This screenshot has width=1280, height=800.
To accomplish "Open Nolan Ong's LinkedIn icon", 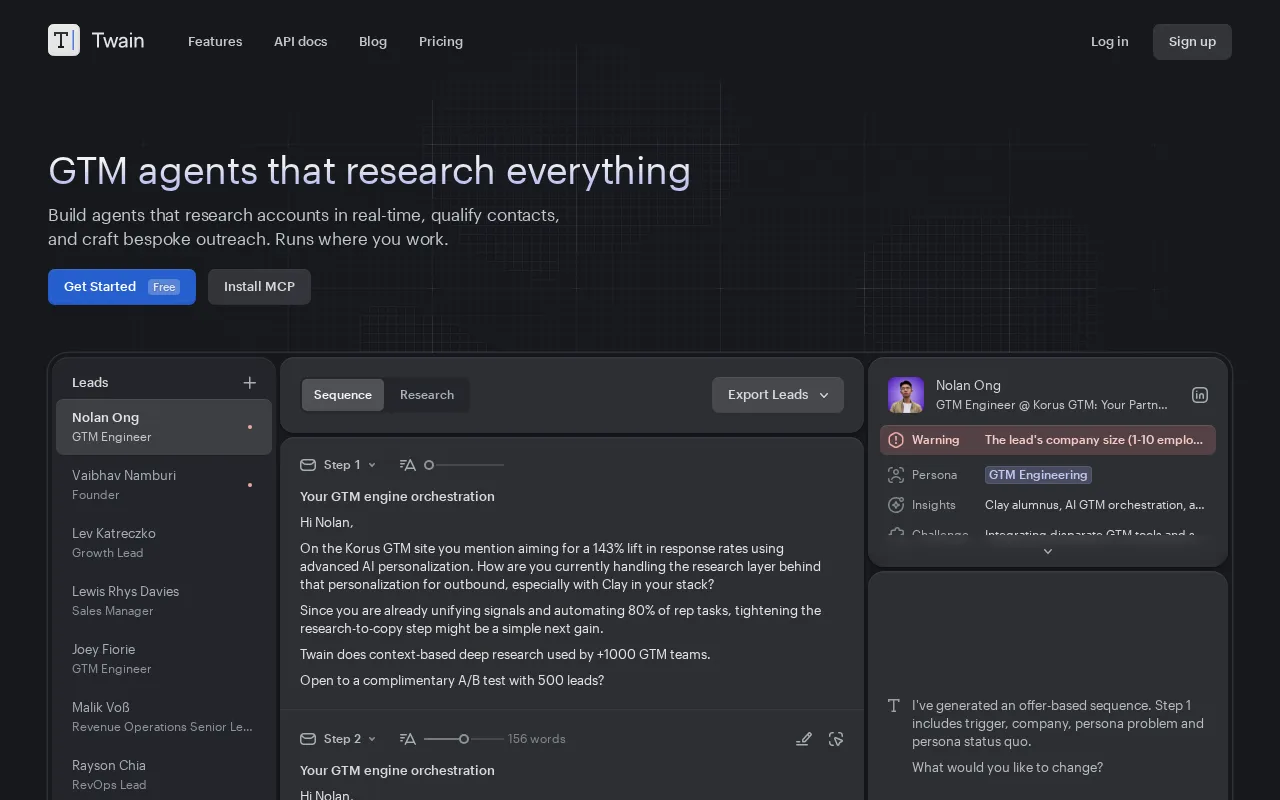I will tap(1200, 395).
